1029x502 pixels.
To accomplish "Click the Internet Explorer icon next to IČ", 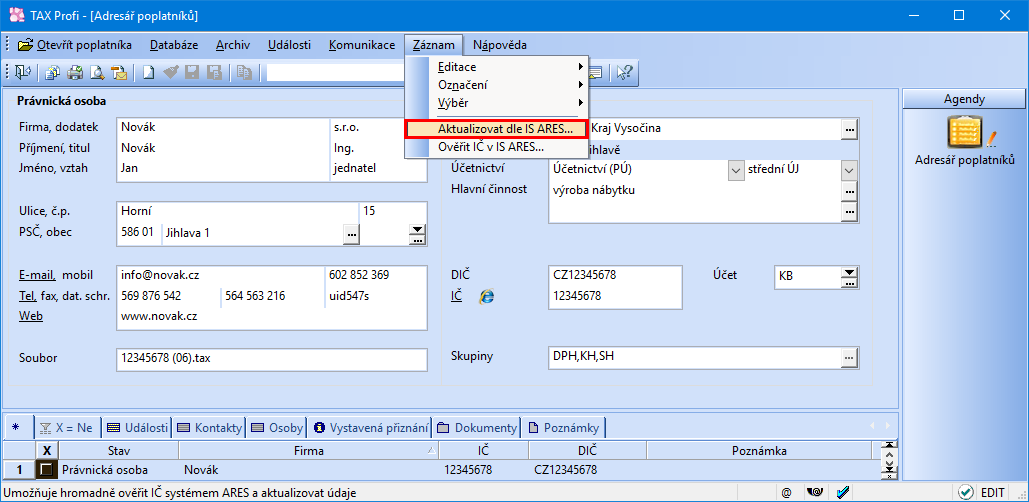I will point(486,297).
